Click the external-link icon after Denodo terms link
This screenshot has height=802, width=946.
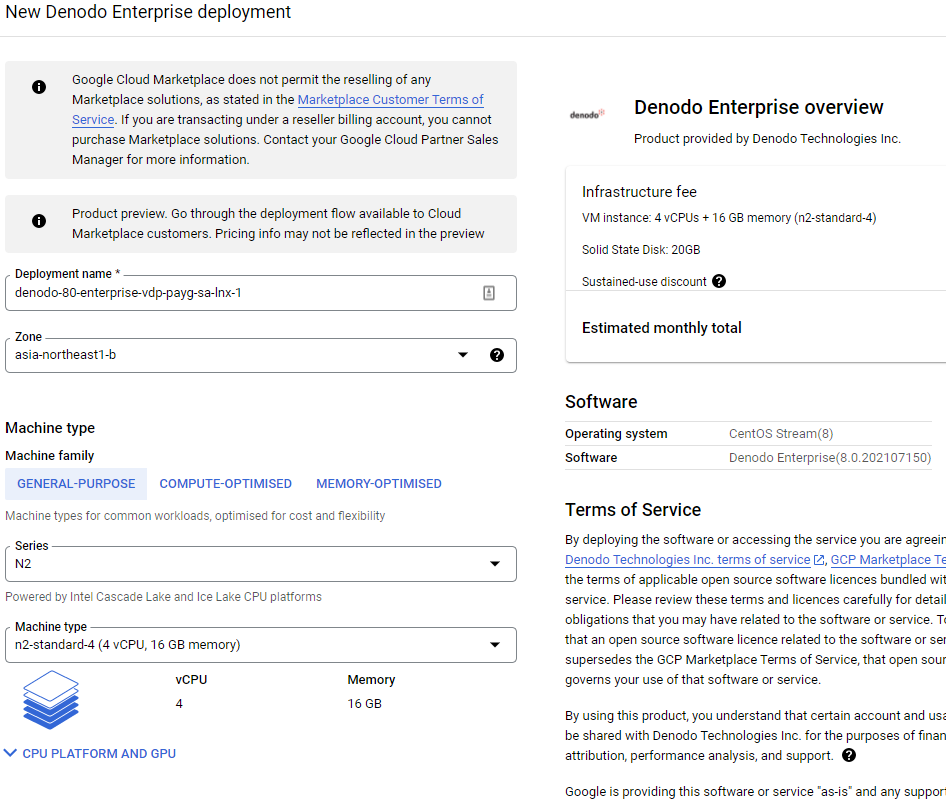click(819, 560)
